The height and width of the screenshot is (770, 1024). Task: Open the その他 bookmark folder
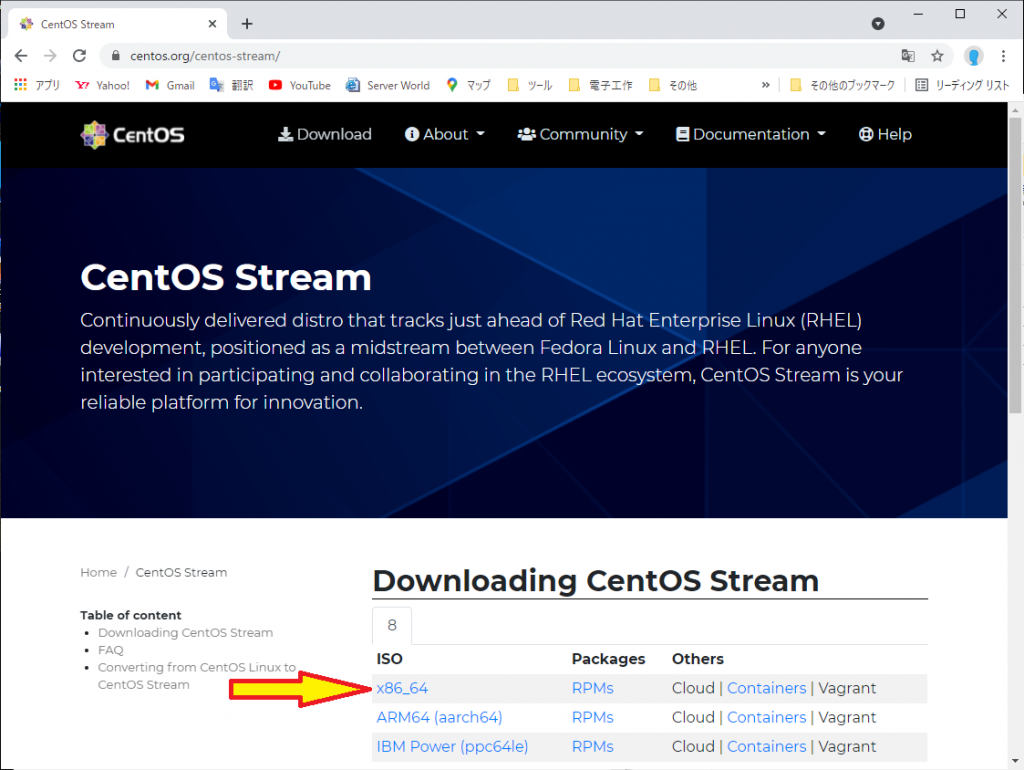[673, 85]
